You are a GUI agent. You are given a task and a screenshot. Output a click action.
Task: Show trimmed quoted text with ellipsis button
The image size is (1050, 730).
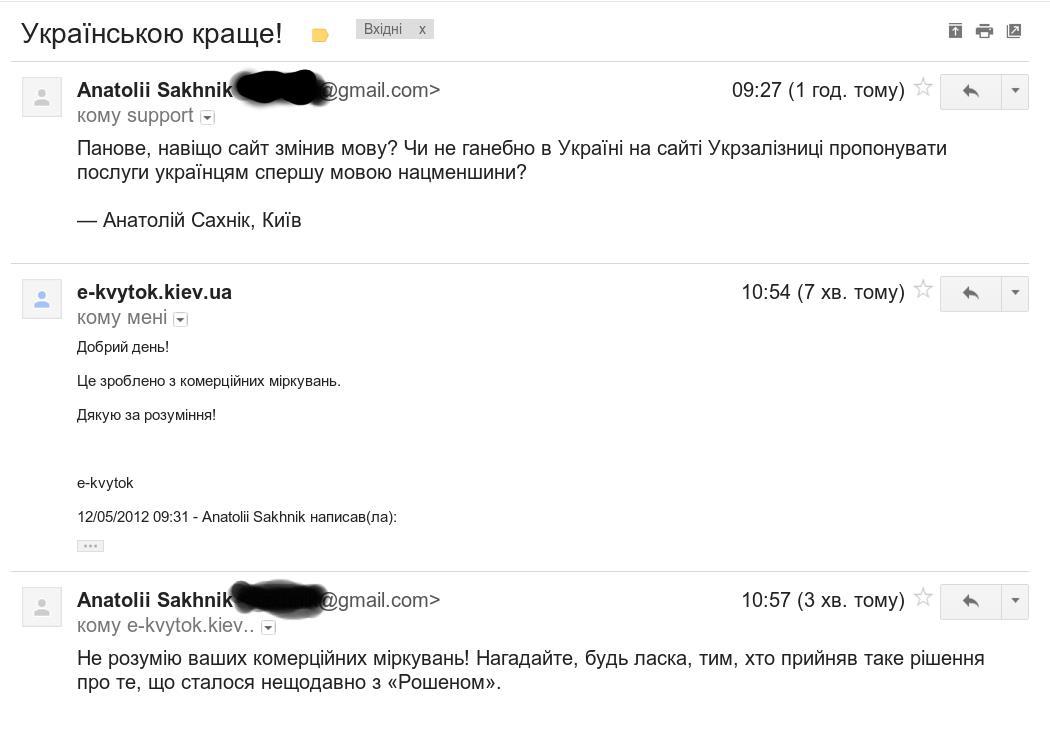(90, 546)
